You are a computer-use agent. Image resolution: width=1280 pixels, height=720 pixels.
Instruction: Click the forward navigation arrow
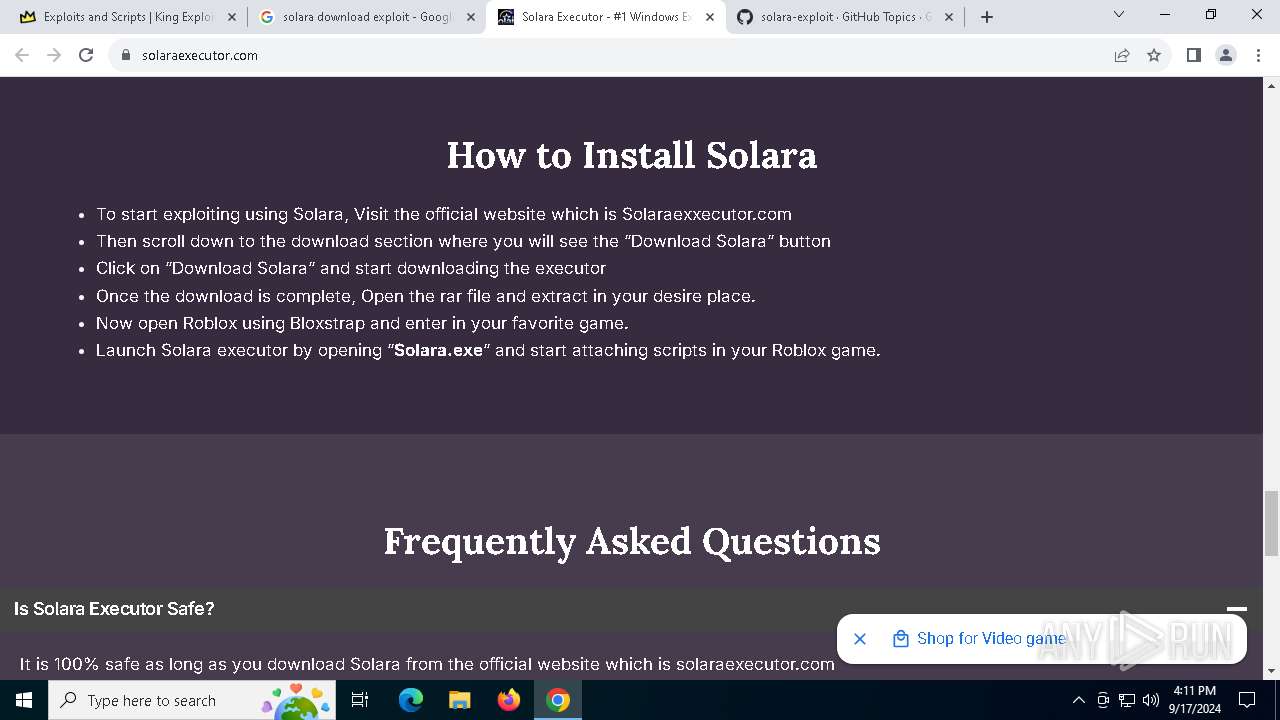[54, 55]
